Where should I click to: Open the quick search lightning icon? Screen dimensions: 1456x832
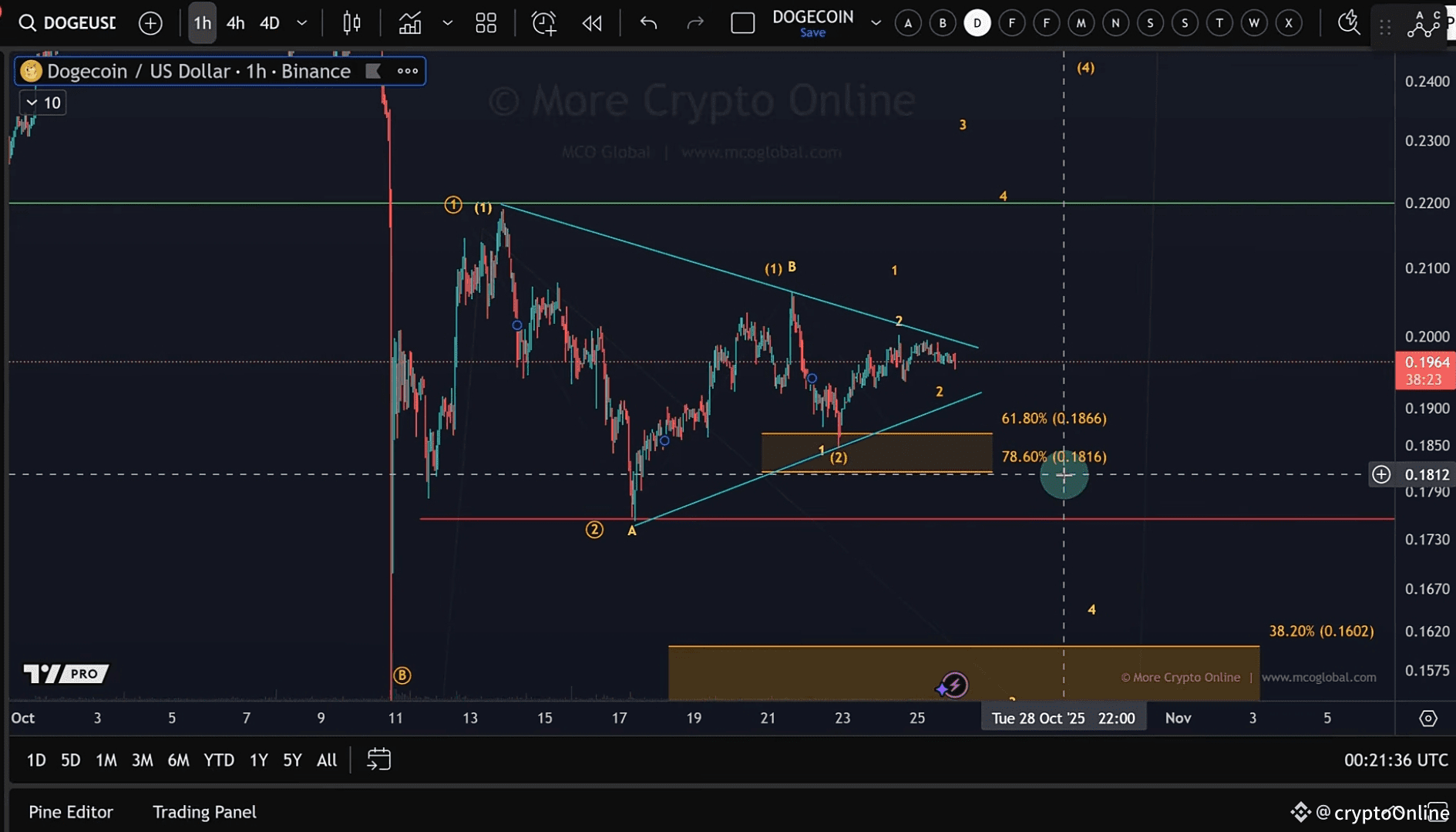[1349, 23]
